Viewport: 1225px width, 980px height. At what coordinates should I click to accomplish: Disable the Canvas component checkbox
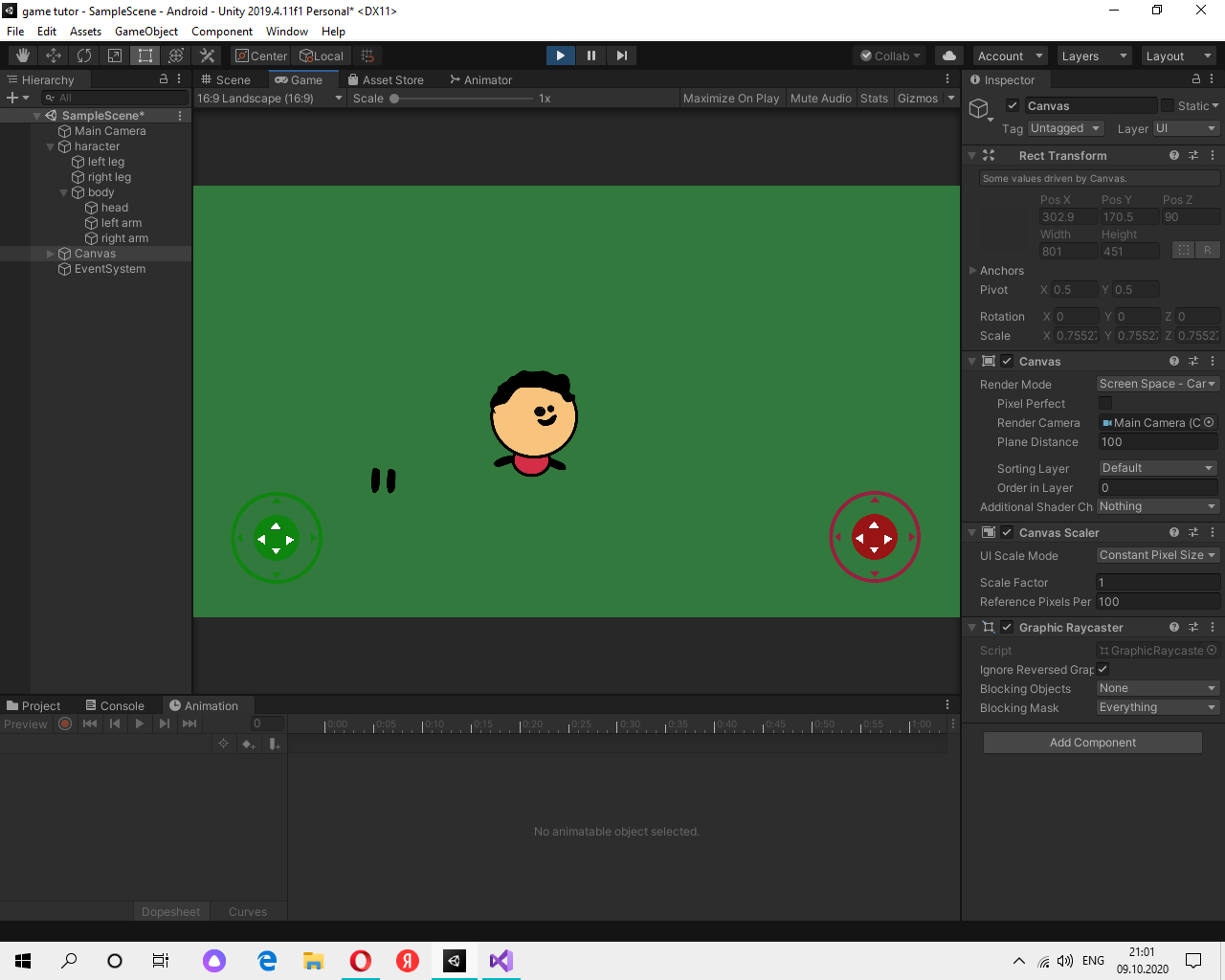1007,361
